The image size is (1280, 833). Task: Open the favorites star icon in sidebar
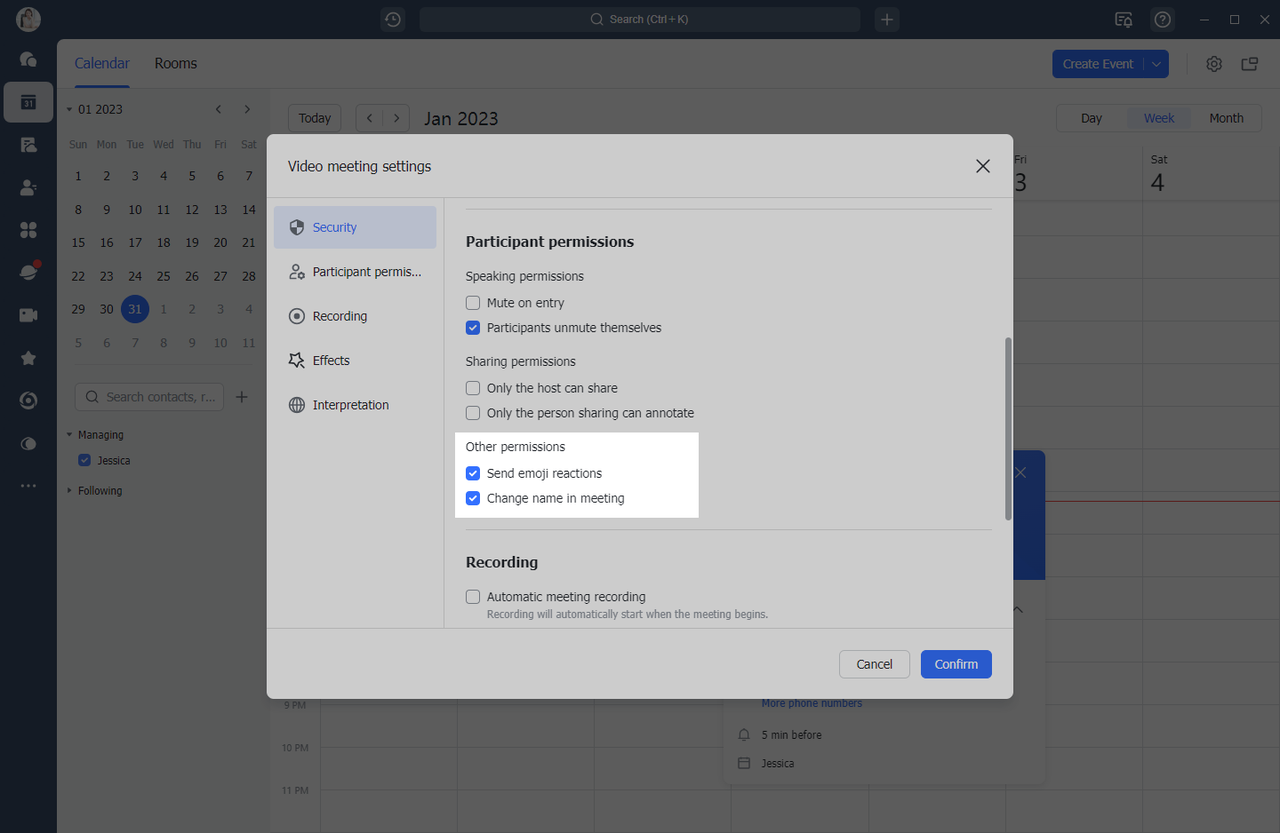(x=28, y=358)
